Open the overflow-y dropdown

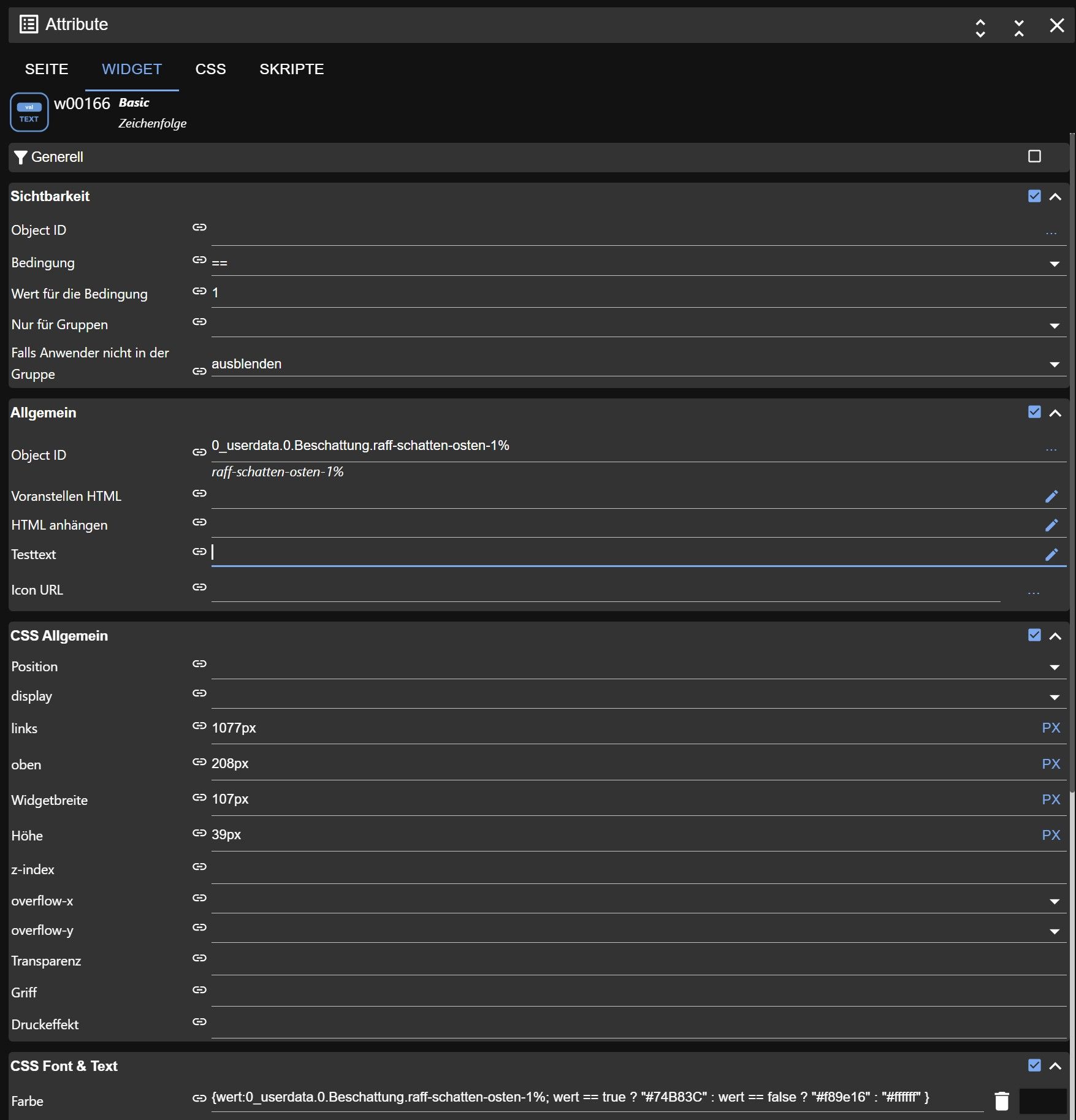coord(1055,931)
